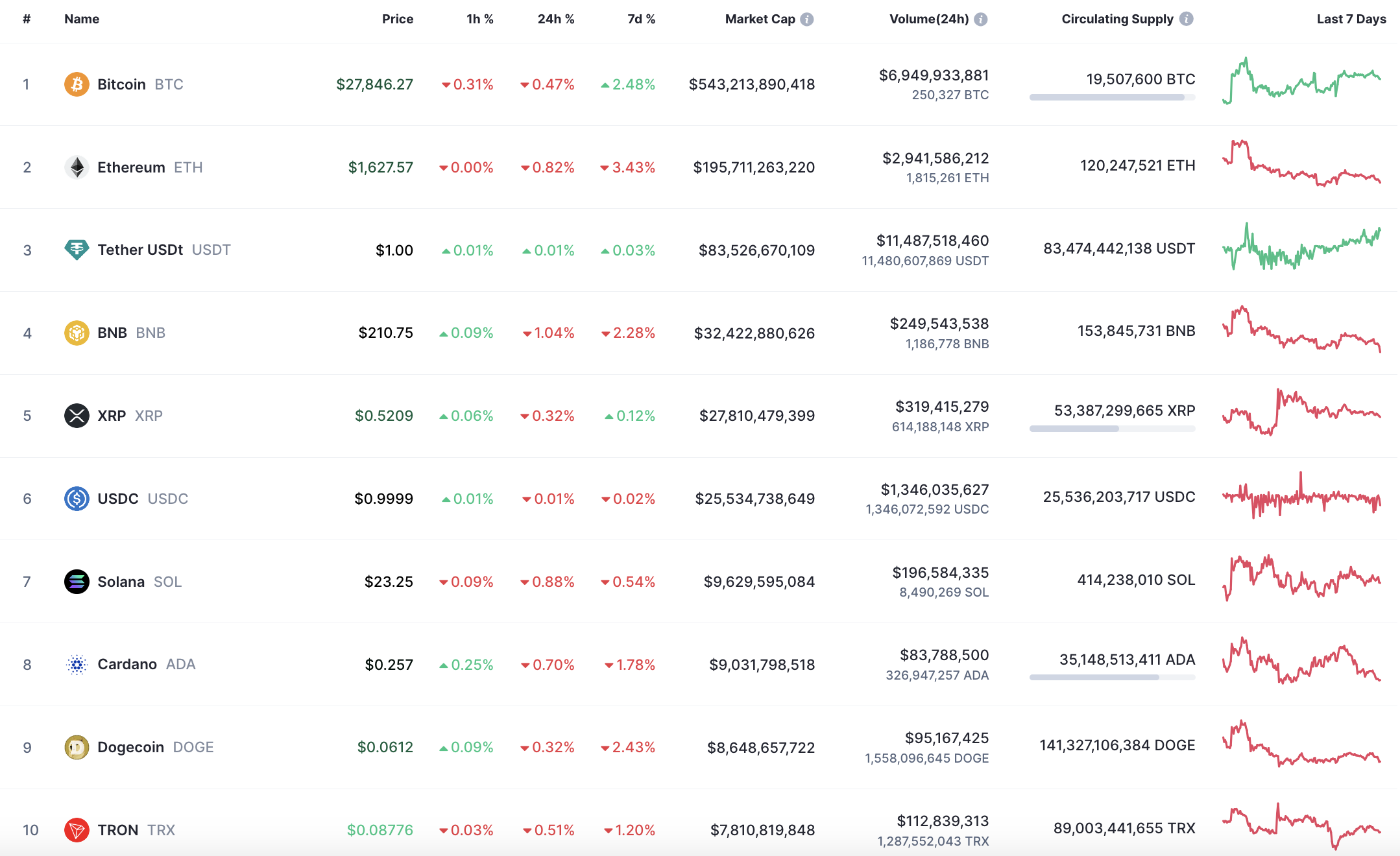Click the Ethereum diamond logo icon
1400x856 pixels.
[77, 167]
